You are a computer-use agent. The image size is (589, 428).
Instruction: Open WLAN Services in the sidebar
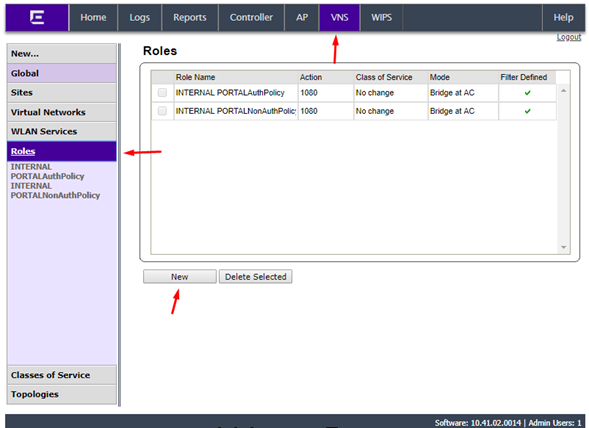(62, 132)
